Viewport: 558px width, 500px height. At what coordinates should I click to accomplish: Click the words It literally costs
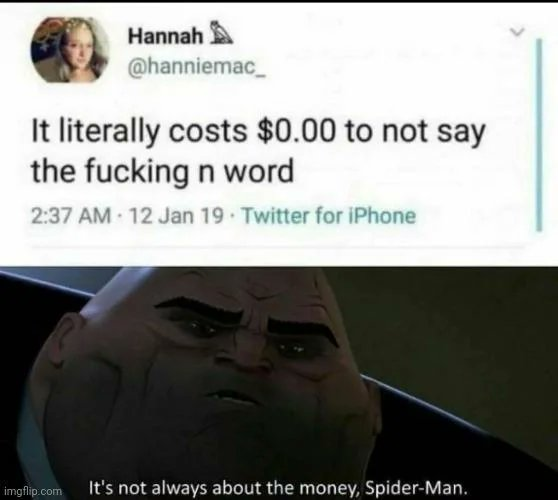[139, 132]
